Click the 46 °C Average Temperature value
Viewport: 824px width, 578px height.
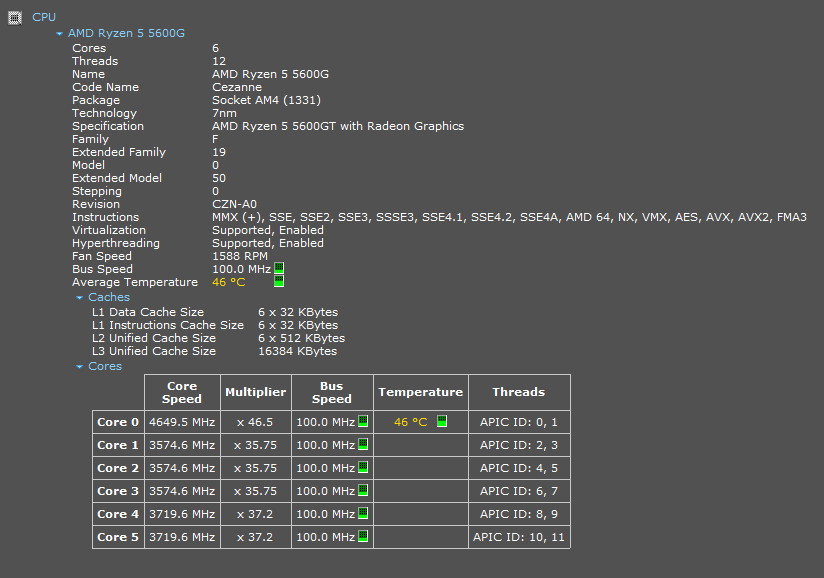(228, 282)
